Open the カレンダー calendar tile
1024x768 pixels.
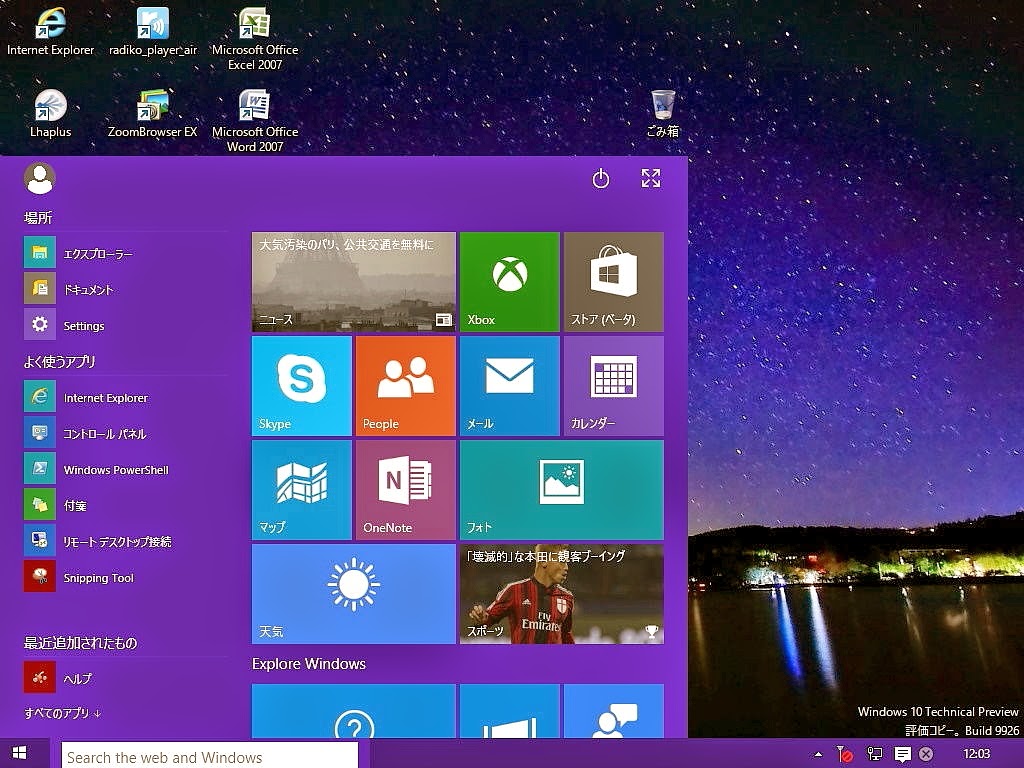point(614,386)
